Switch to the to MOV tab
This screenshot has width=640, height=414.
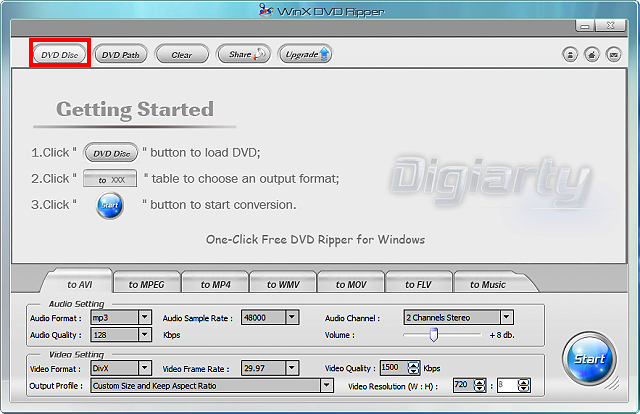[x=351, y=284]
